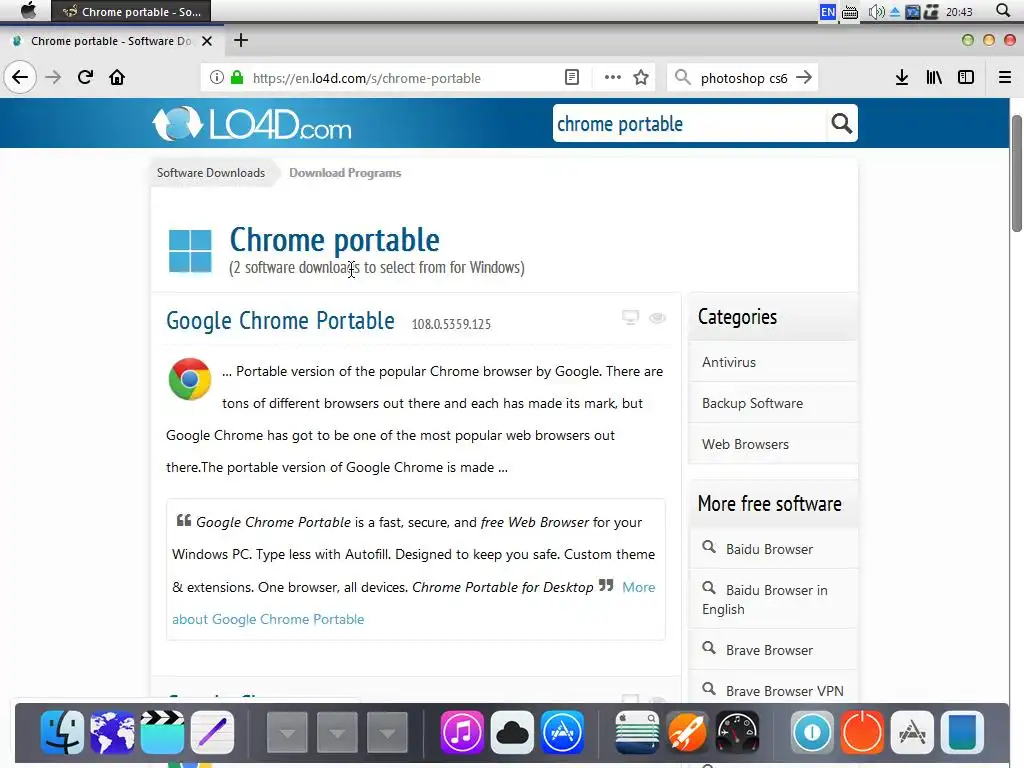Open page actions three-dot menu

tap(612, 78)
